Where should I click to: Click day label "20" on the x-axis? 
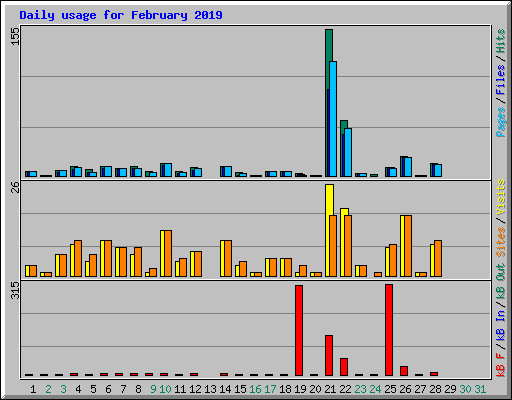point(315,389)
